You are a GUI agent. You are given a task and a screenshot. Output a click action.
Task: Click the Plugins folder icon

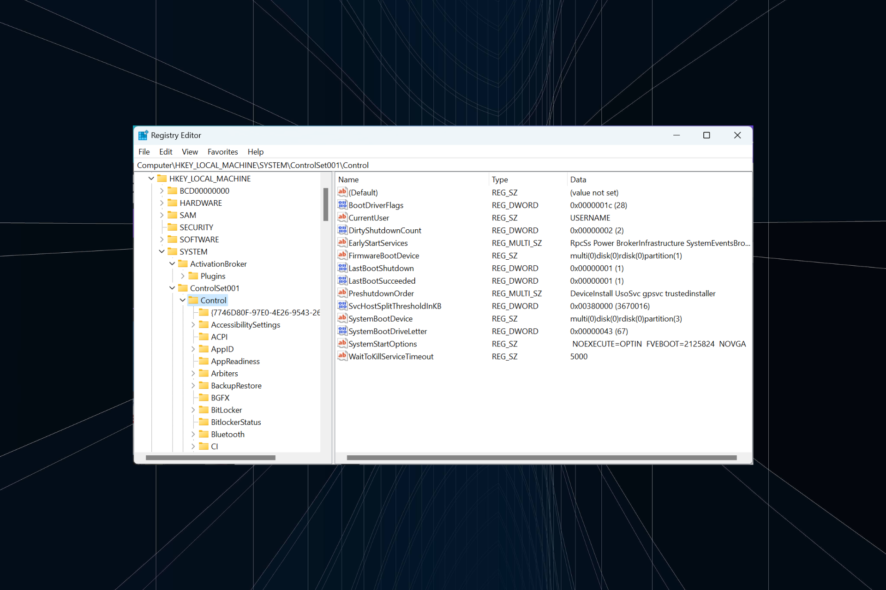click(x=193, y=276)
